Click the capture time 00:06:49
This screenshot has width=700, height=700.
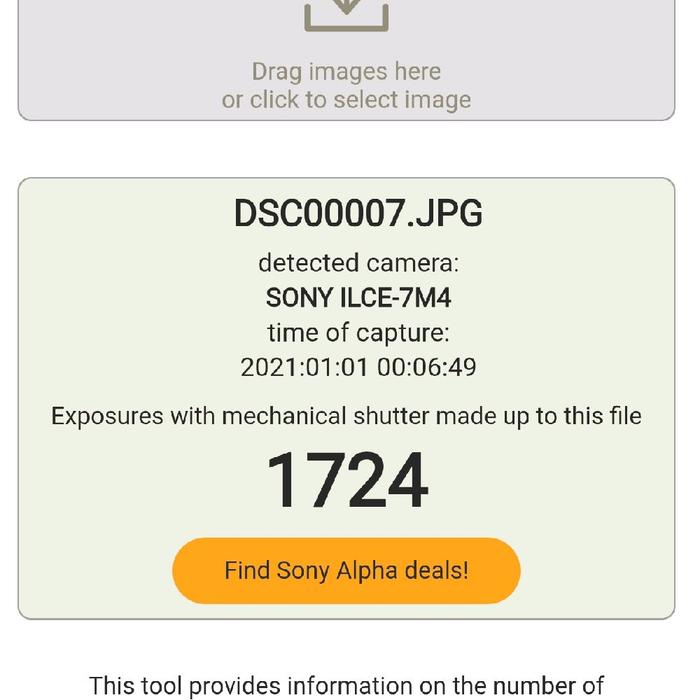point(427,367)
